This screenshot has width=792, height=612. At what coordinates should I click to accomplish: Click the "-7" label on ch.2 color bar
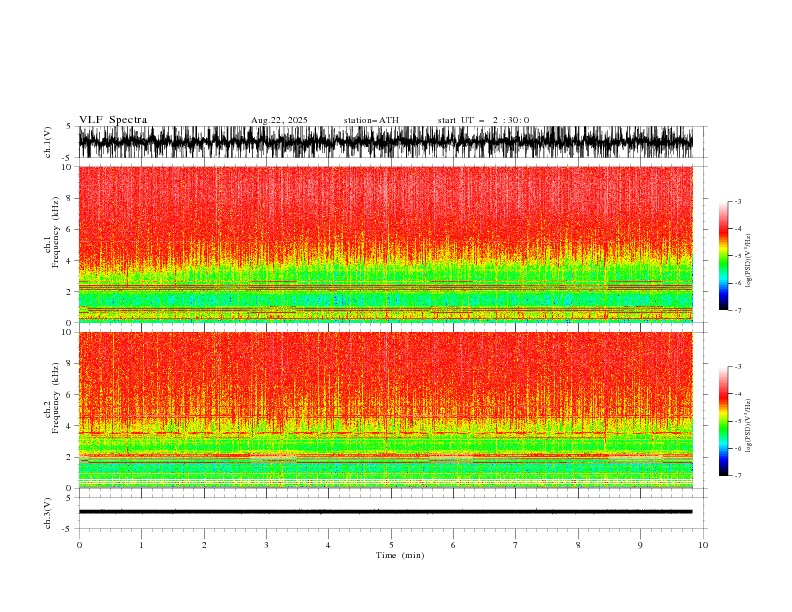737,476
